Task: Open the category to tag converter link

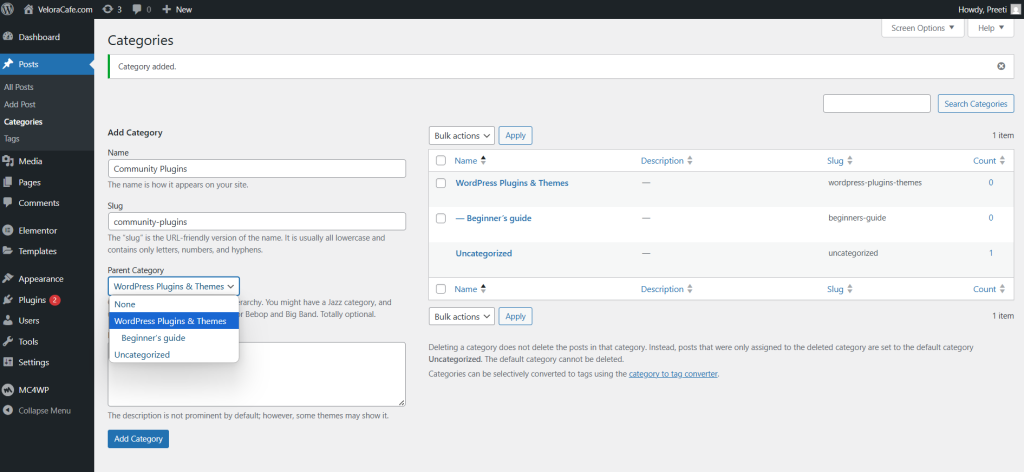Action: (673, 374)
